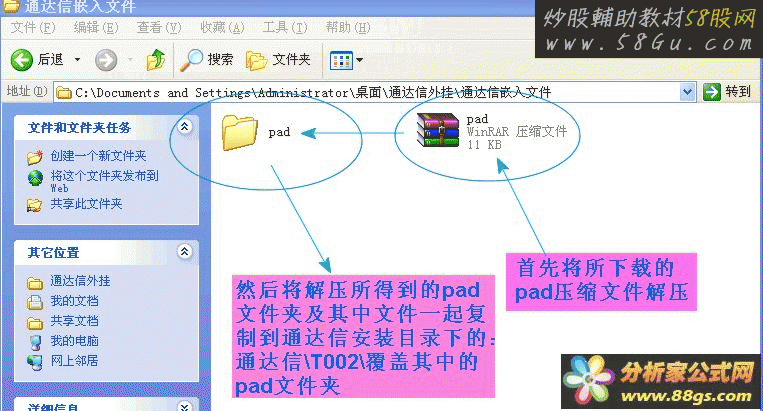The height and width of the screenshot is (411, 763).
Task: Open 我的文档 location link
Action: point(74,301)
